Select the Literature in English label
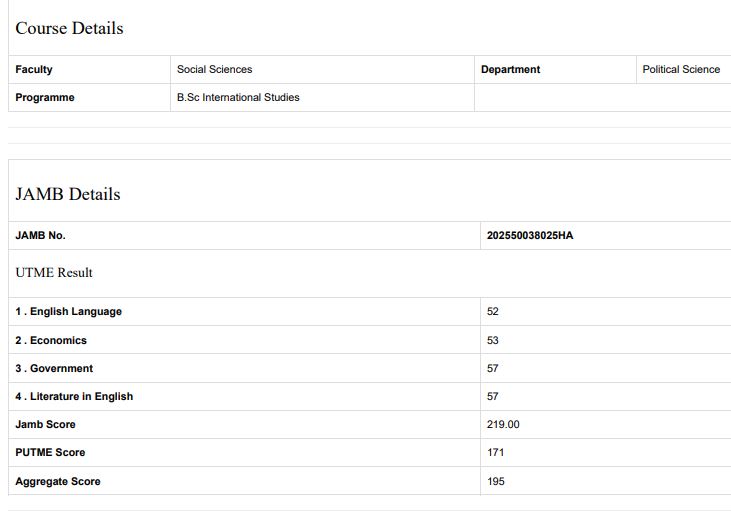This screenshot has width=731, height=511. tap(74, 397)
